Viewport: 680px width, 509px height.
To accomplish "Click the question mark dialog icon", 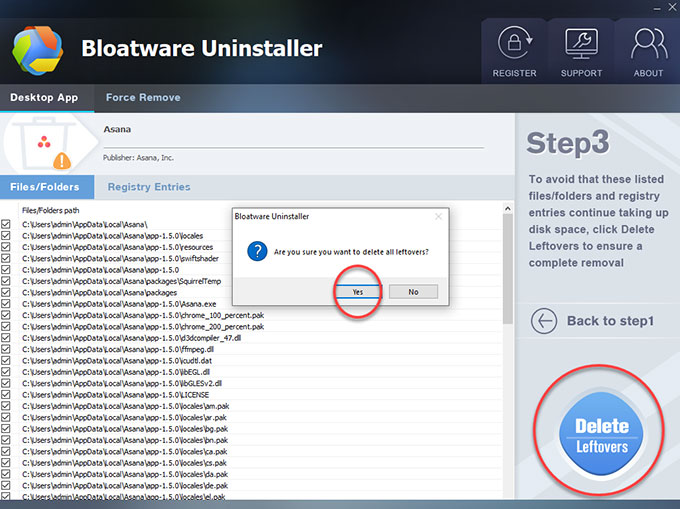I will coord(257,251).
